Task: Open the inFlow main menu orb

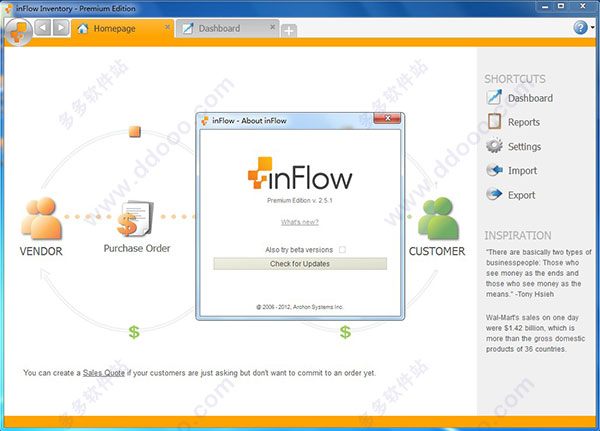Action: click(18, 32)
